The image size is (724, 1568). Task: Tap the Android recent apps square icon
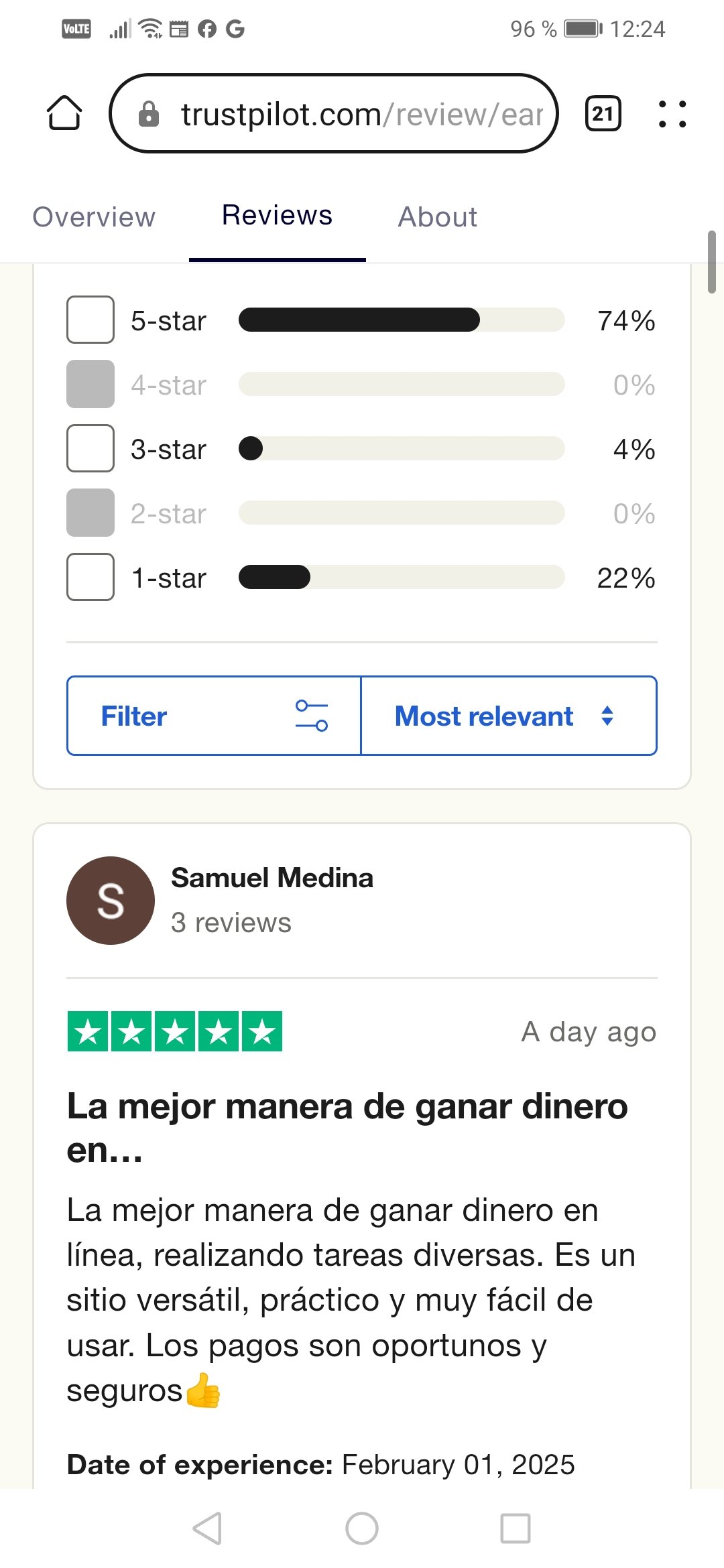click(x=516, y=1528)
